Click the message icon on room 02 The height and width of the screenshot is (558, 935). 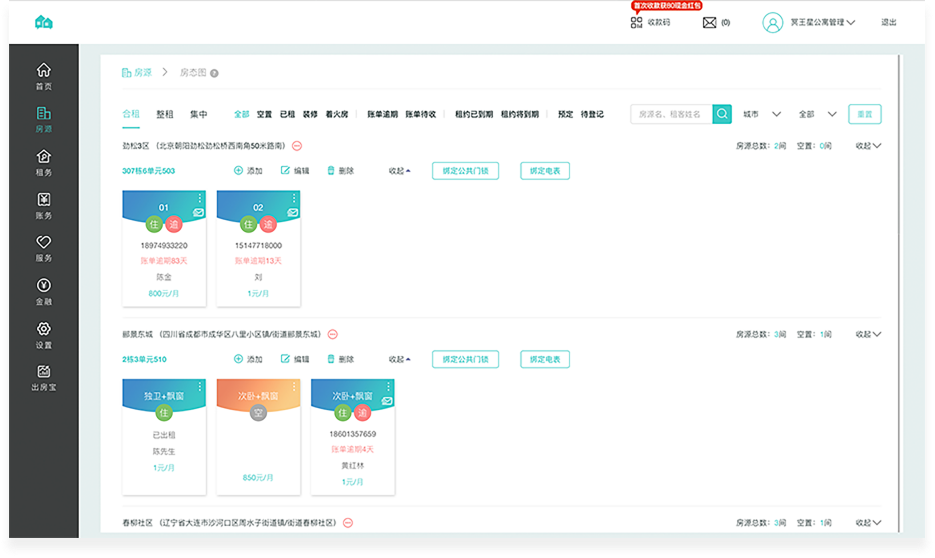(x=293, y=212)
